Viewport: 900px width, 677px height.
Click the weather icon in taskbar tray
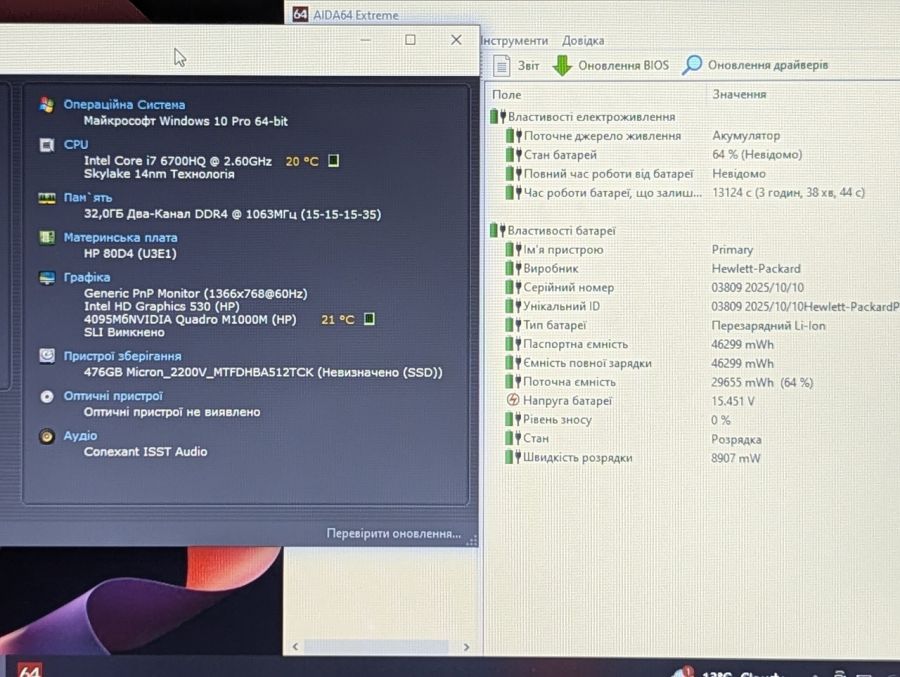coord(684,672)
